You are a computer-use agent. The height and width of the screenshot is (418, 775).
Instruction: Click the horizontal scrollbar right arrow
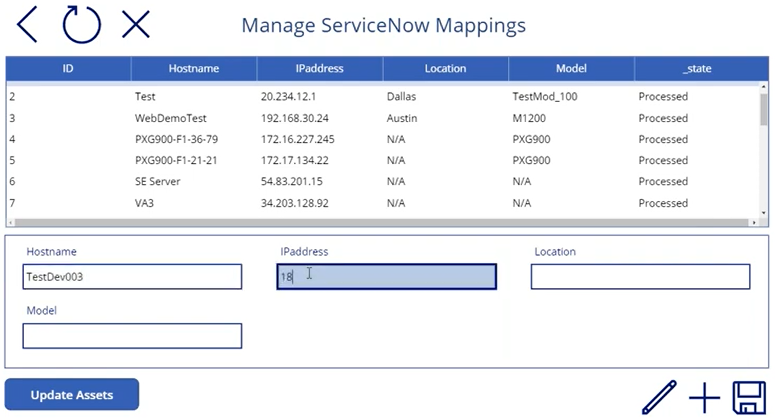point(754,223)
